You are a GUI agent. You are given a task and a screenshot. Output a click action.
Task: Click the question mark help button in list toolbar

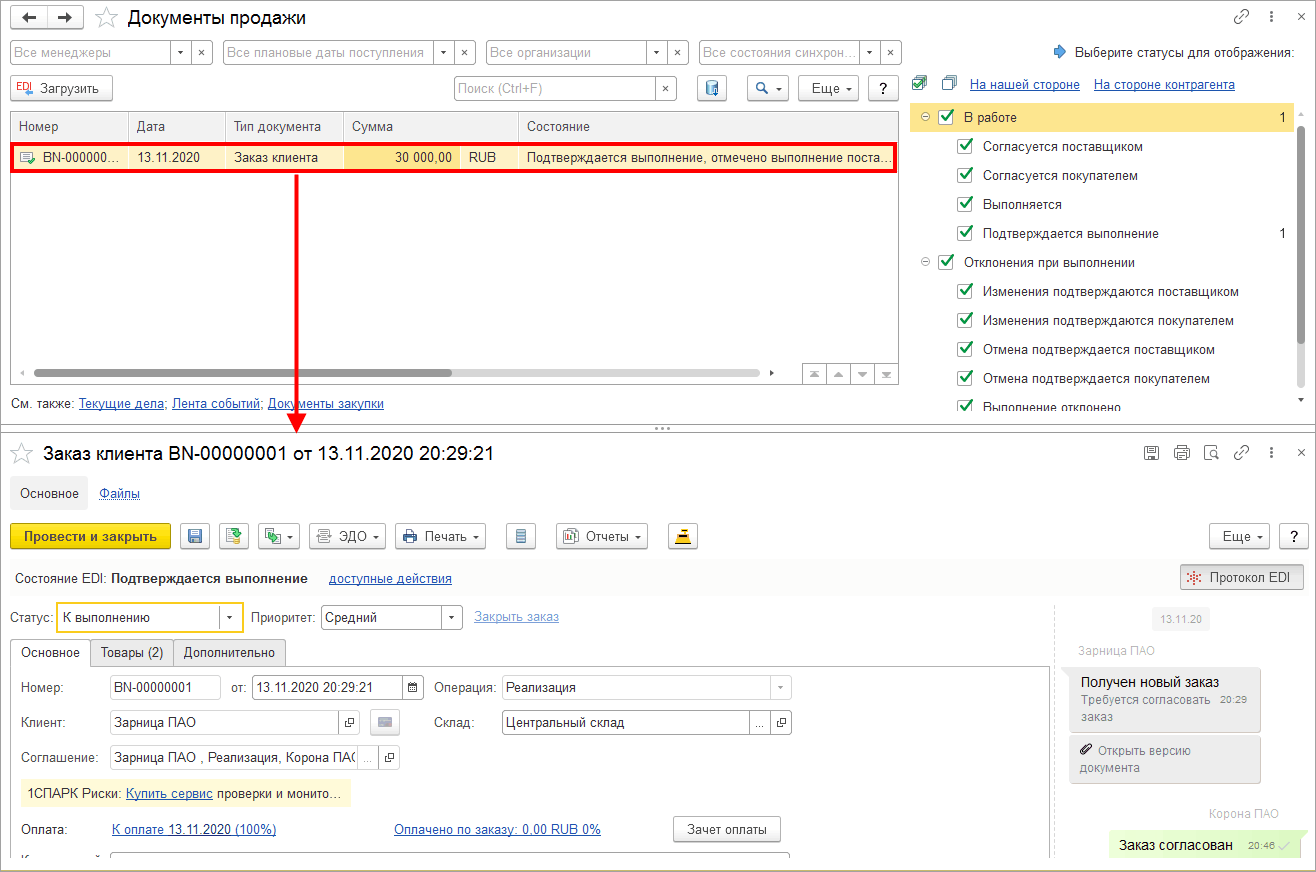point(882,88)
